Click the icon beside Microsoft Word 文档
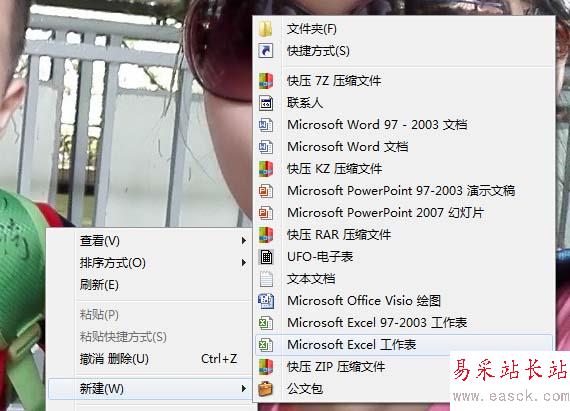This screenshot has width=570, height=411. pyautogui.click(x=266, y=147)
